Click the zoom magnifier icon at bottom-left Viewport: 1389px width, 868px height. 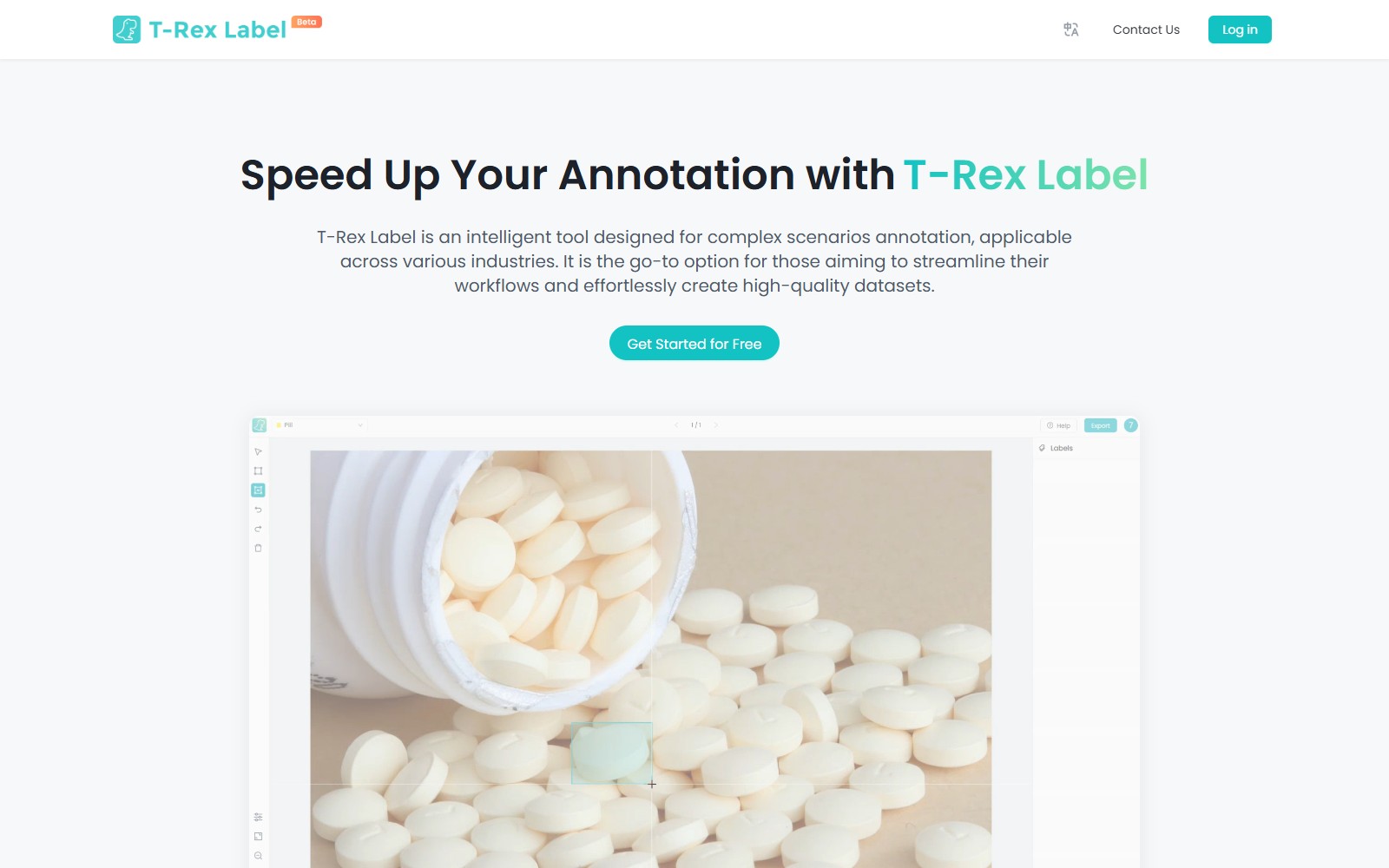[258, 856]
